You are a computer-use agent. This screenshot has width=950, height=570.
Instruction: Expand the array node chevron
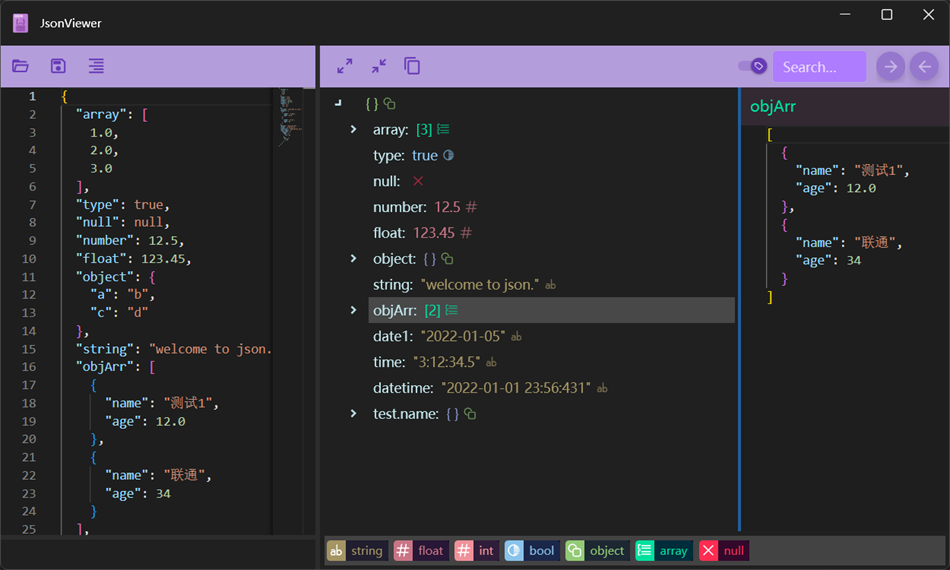click(x=353, y=130)
